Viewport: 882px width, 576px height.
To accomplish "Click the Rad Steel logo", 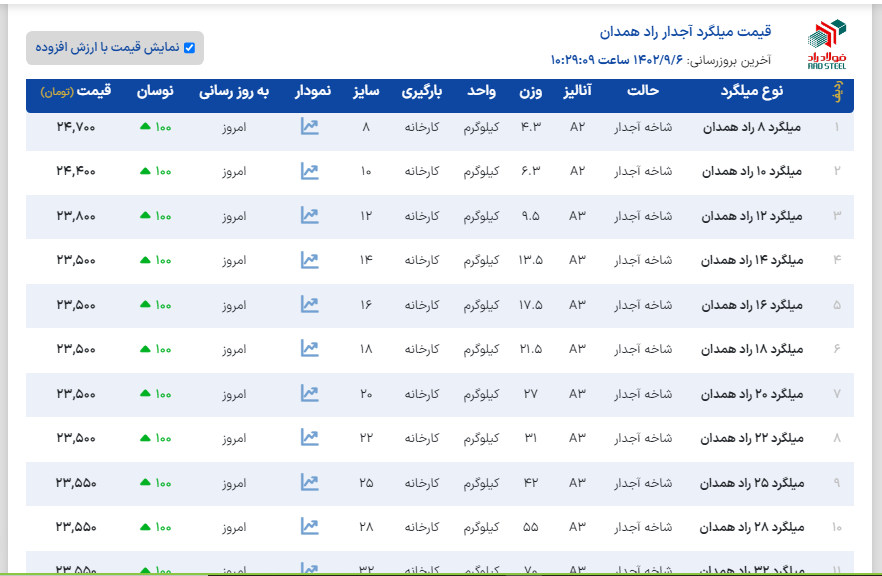I will (826, 45).
